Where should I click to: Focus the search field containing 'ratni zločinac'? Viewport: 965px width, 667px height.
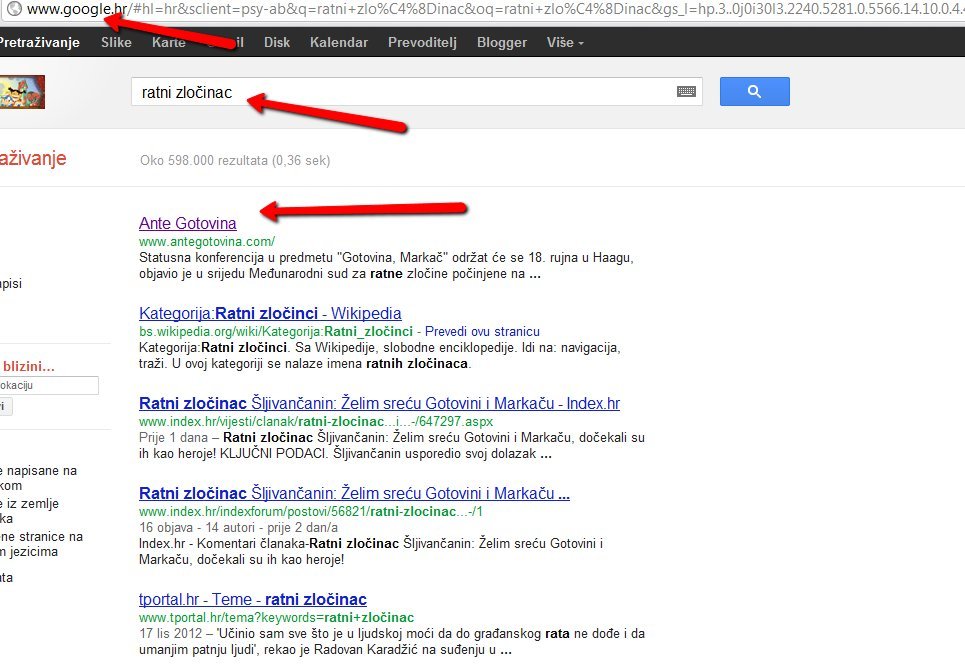coord(400,92)
